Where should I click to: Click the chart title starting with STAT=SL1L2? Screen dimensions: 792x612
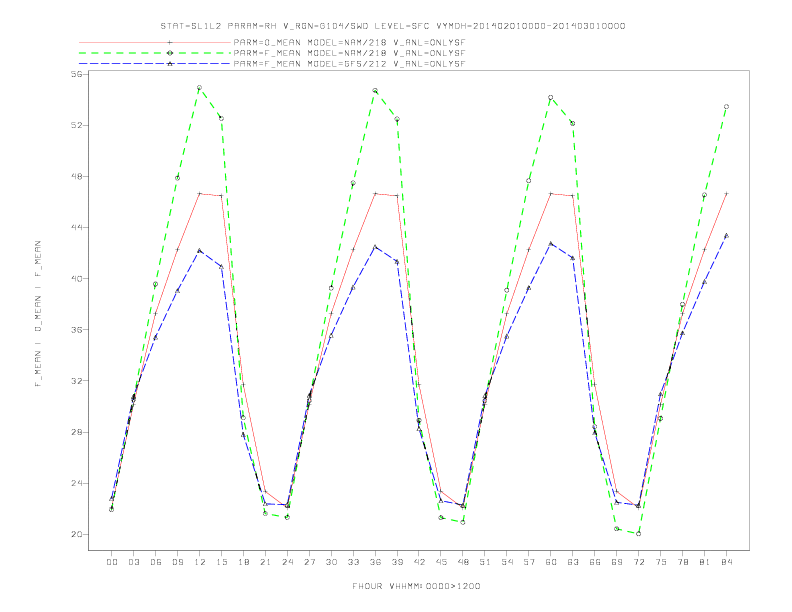coord(392,26)
